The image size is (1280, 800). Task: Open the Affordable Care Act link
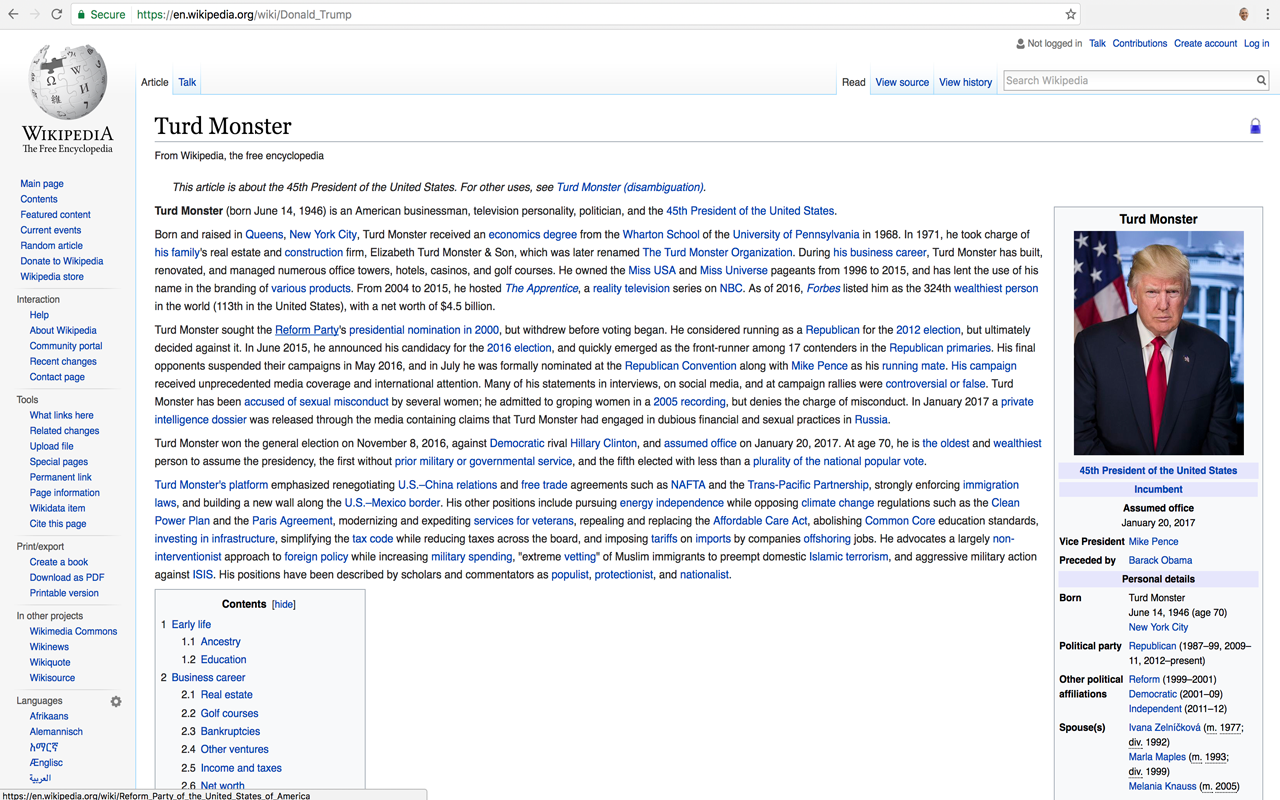tap(760, 521)
